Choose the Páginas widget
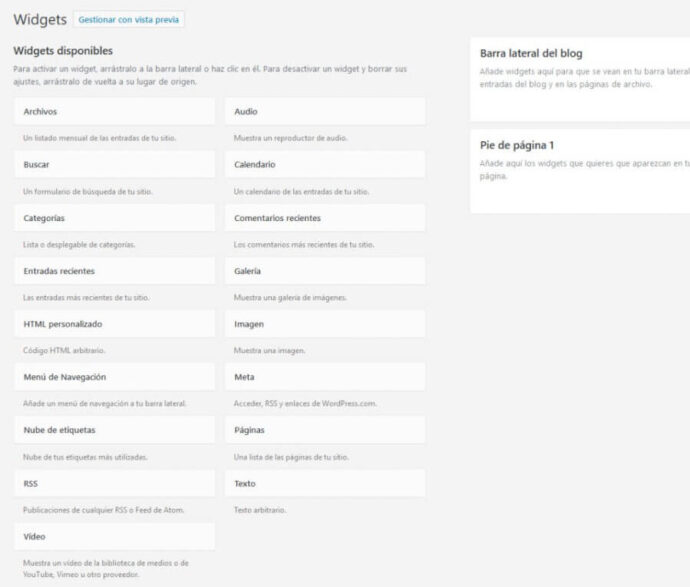This screenshot has width=690, height=587. (325, 430)
